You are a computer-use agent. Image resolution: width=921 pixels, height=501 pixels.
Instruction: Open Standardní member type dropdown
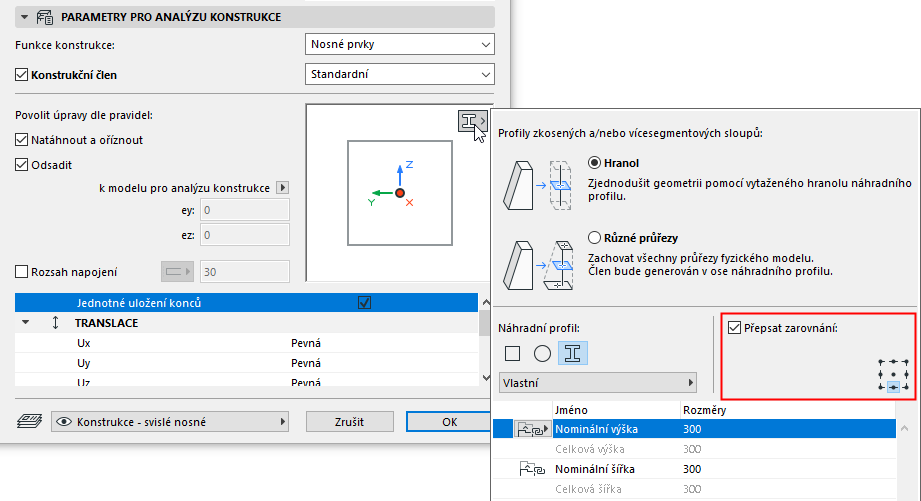tap(399, 74)
